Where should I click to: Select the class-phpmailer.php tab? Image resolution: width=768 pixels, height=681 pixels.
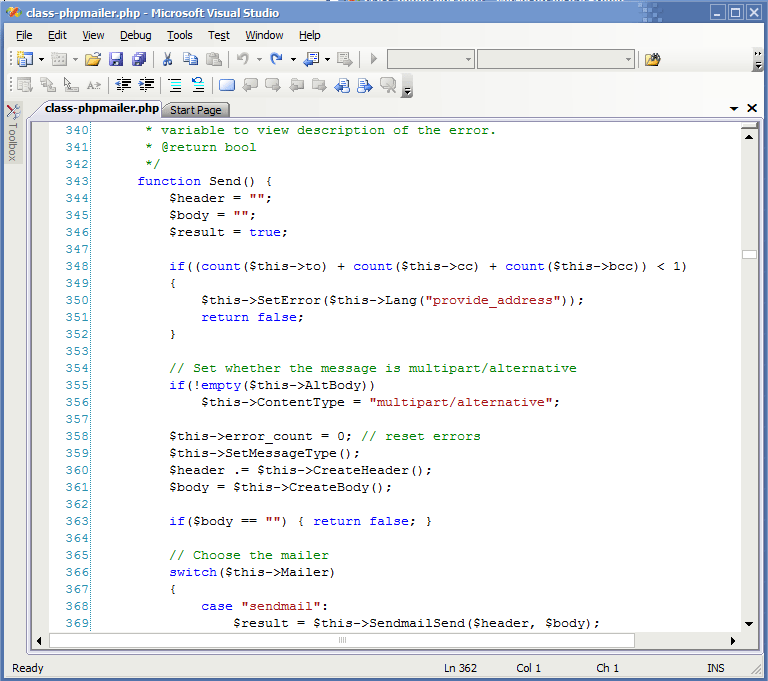(102, 108)
